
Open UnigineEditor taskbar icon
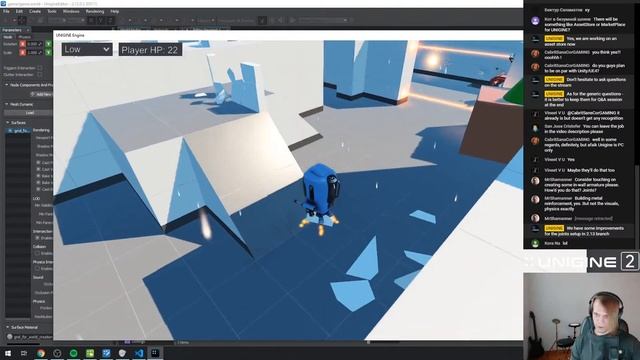tap(155, 353)
